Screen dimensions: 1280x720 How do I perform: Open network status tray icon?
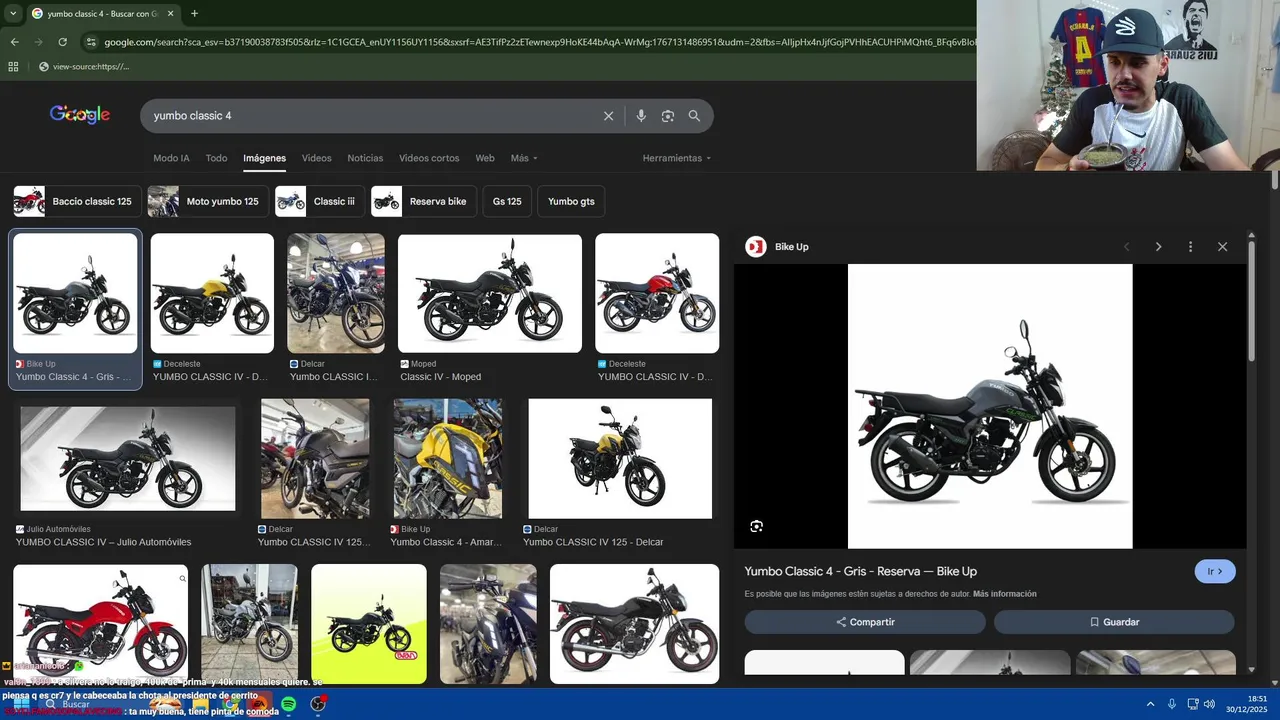coord(1193,704)
